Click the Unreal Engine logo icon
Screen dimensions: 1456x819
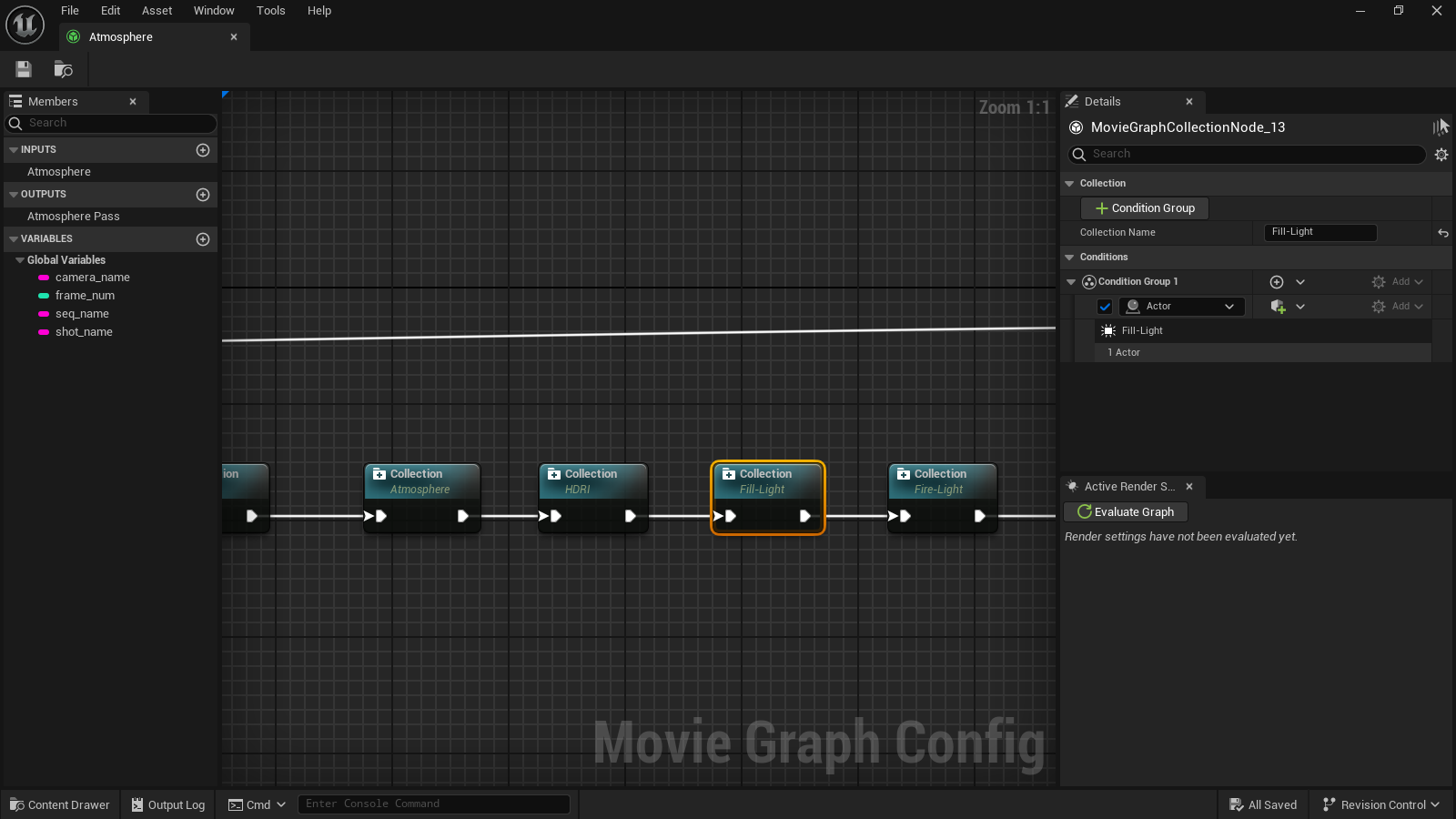(25, 25)
